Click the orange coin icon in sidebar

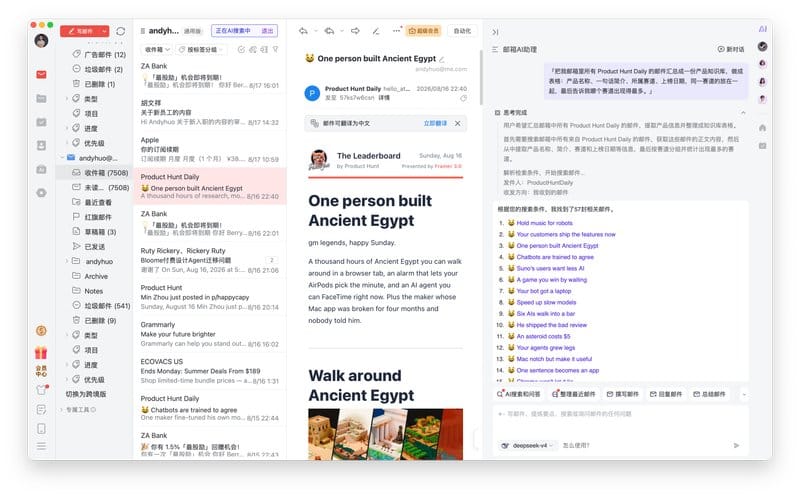41,331
